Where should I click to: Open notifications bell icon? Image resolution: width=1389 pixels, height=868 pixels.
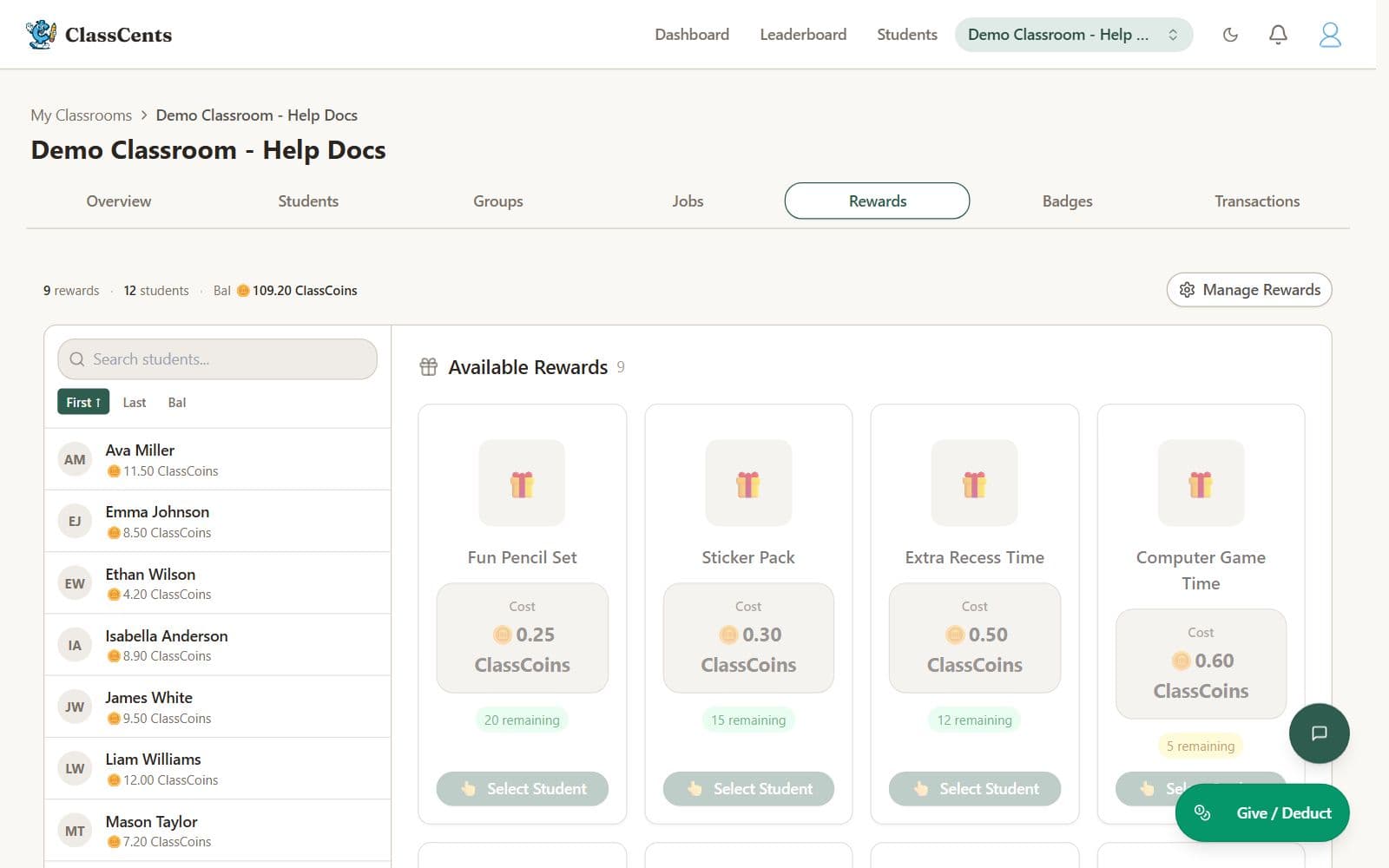1278,35
